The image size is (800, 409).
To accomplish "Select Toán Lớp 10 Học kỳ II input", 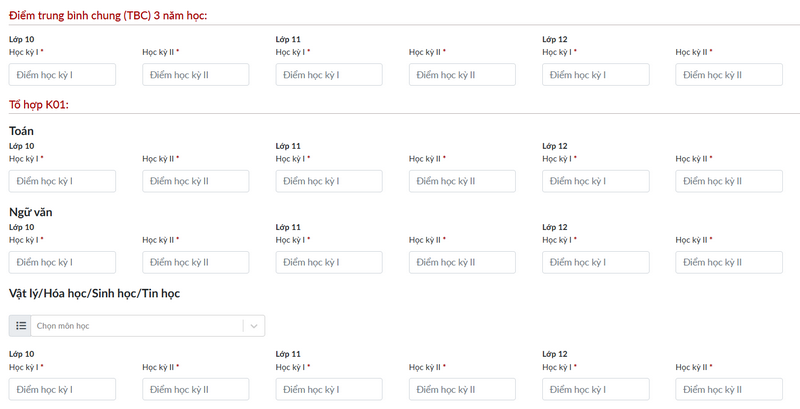I will (x=196, y=181).
